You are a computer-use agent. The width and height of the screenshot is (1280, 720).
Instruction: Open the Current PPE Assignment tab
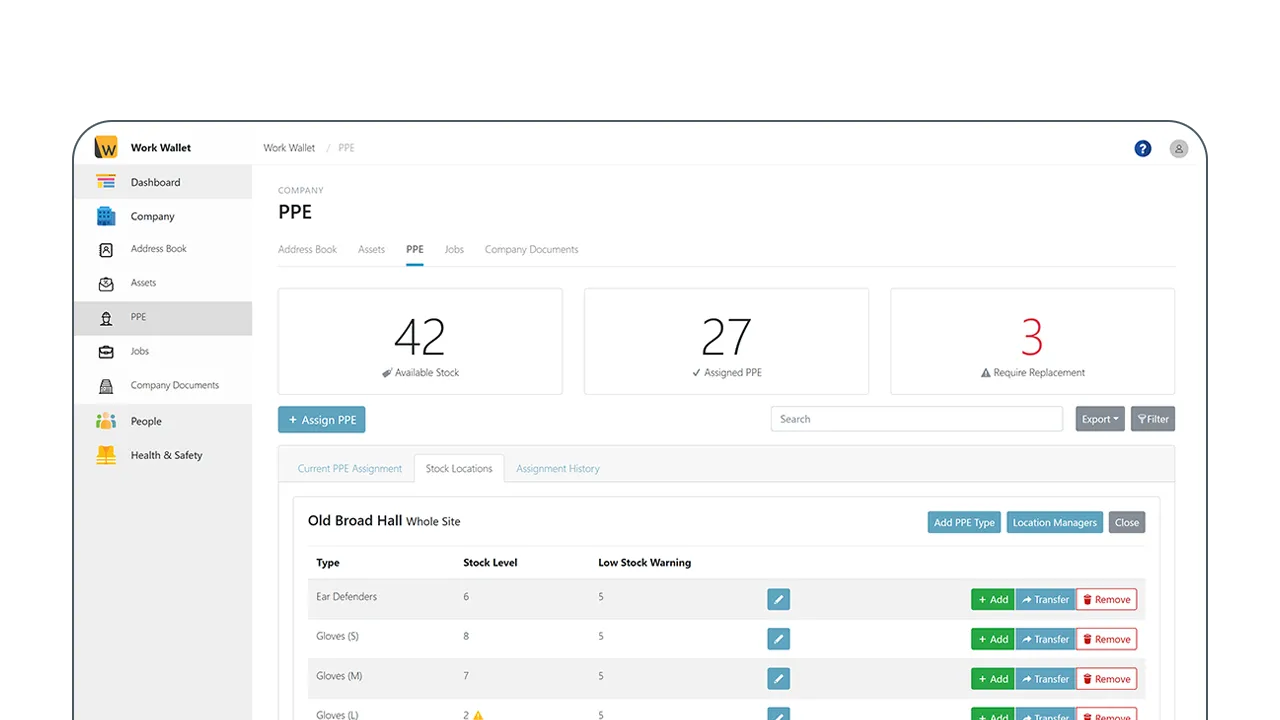click(348, 468)
